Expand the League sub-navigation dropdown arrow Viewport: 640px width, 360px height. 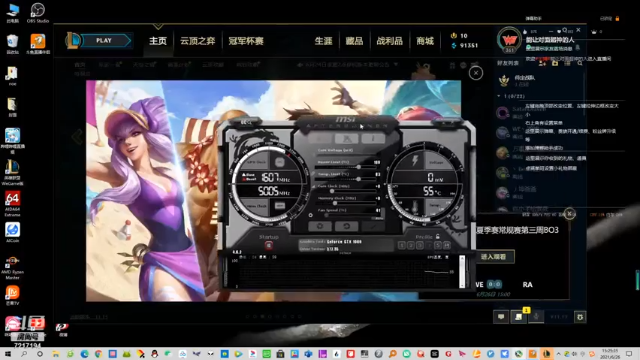pos(396,64)
